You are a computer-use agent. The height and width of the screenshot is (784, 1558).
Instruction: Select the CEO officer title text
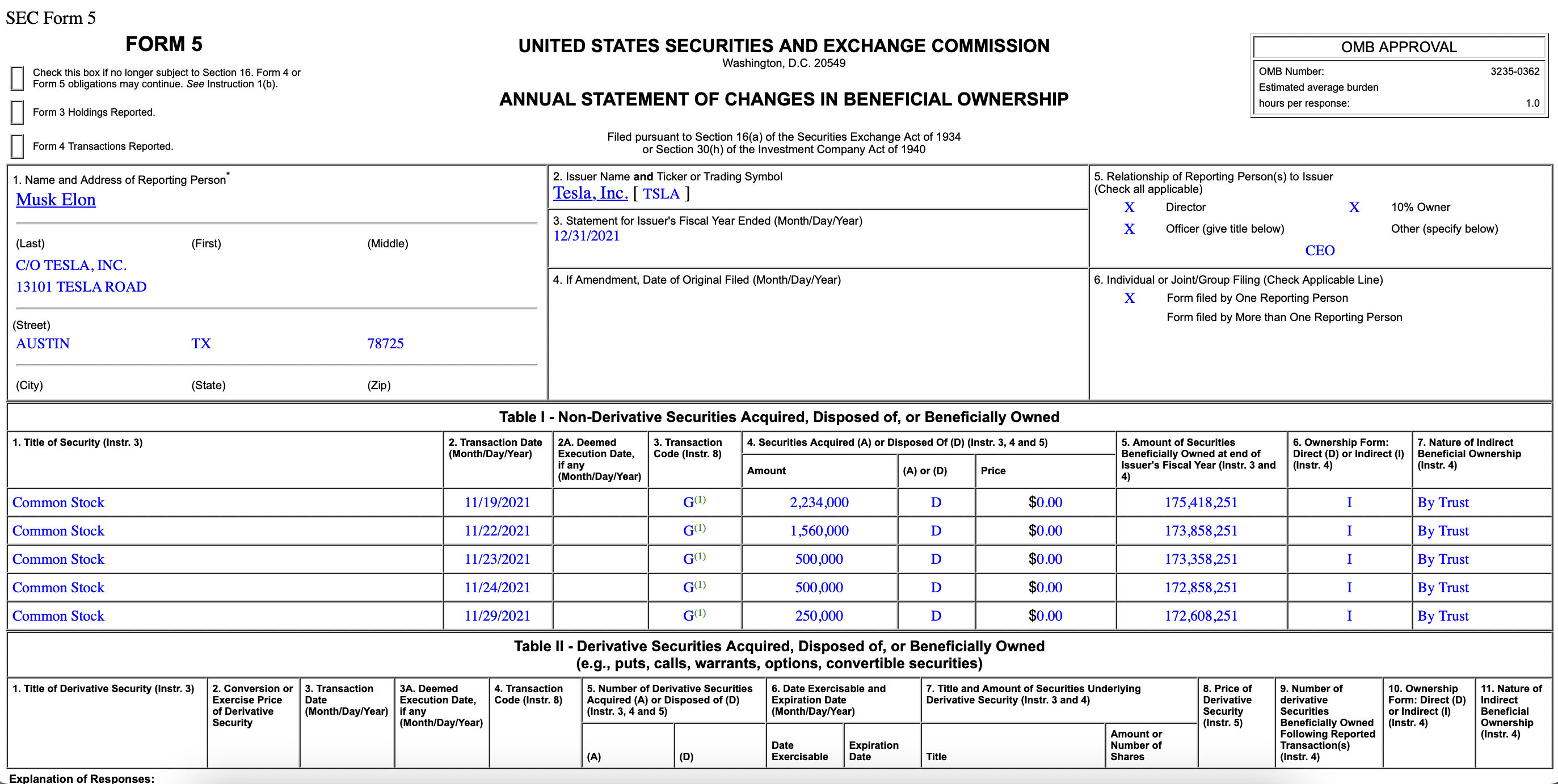[1320, 250]
